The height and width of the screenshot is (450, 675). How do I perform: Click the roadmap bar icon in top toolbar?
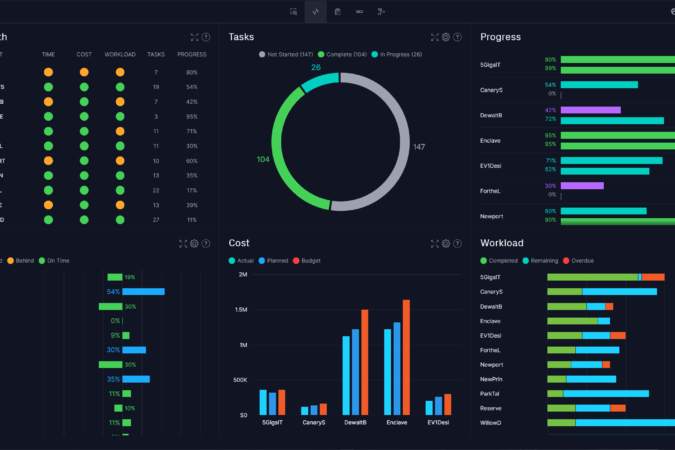[x=359, y=12]
